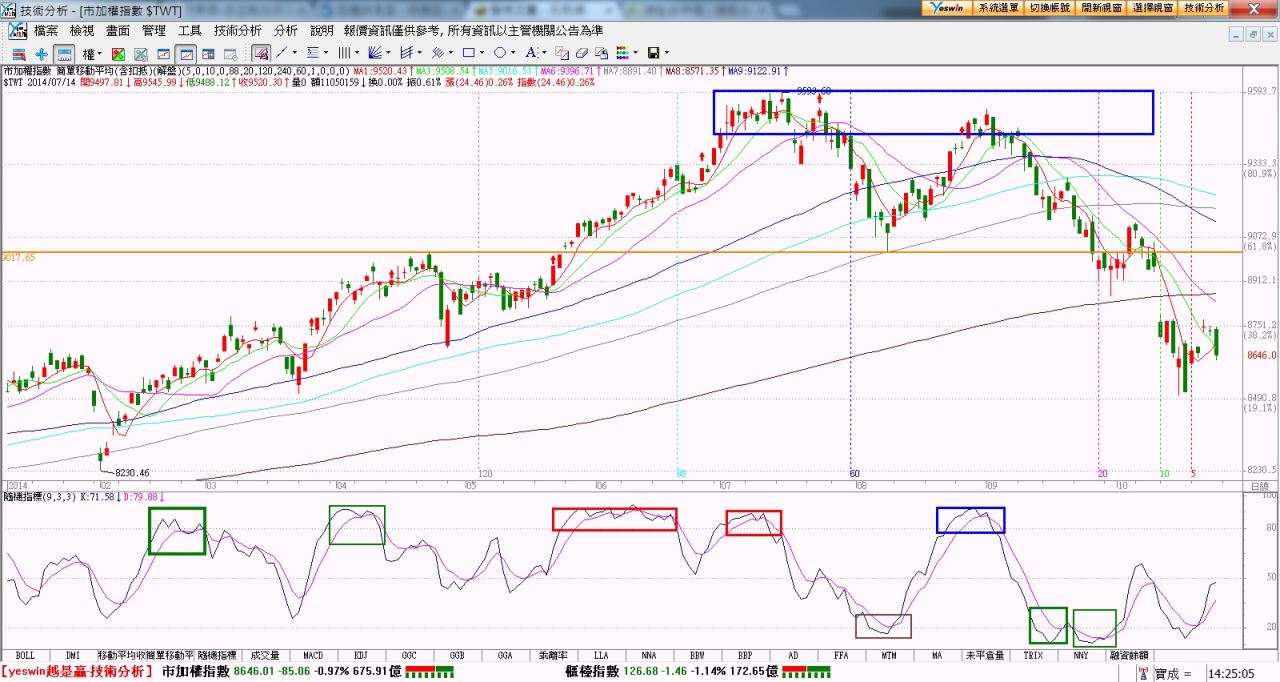The width and height of the screenshot is (1280, 682).
Task: Open the 技術分析 menu in the menu bar
Action: point(237,31)
